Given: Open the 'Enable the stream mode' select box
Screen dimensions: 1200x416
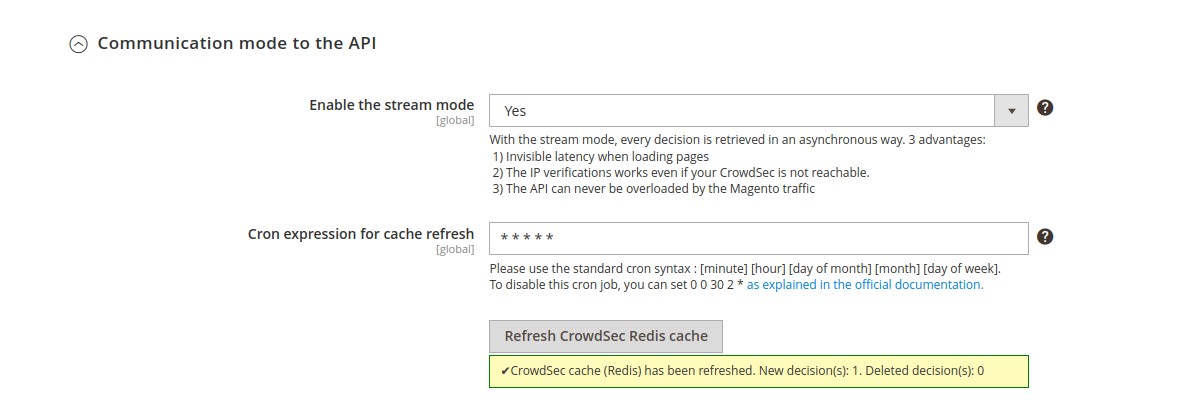Looking at the screenshot, I should tap(741, 110).
